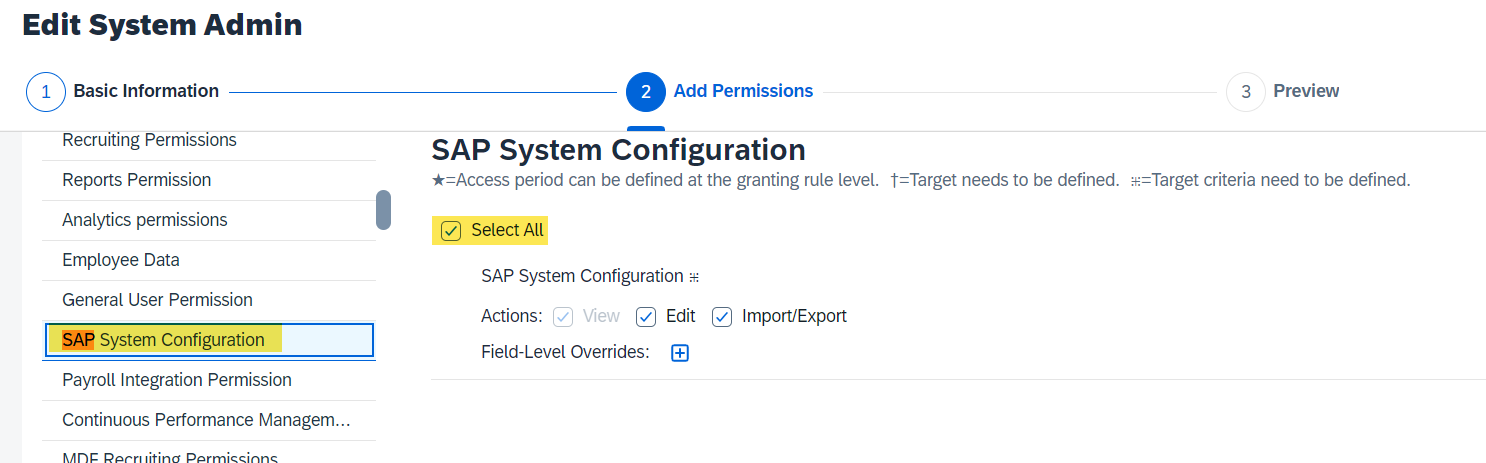
Task: Select Reports Permission category
Action: 209,180
